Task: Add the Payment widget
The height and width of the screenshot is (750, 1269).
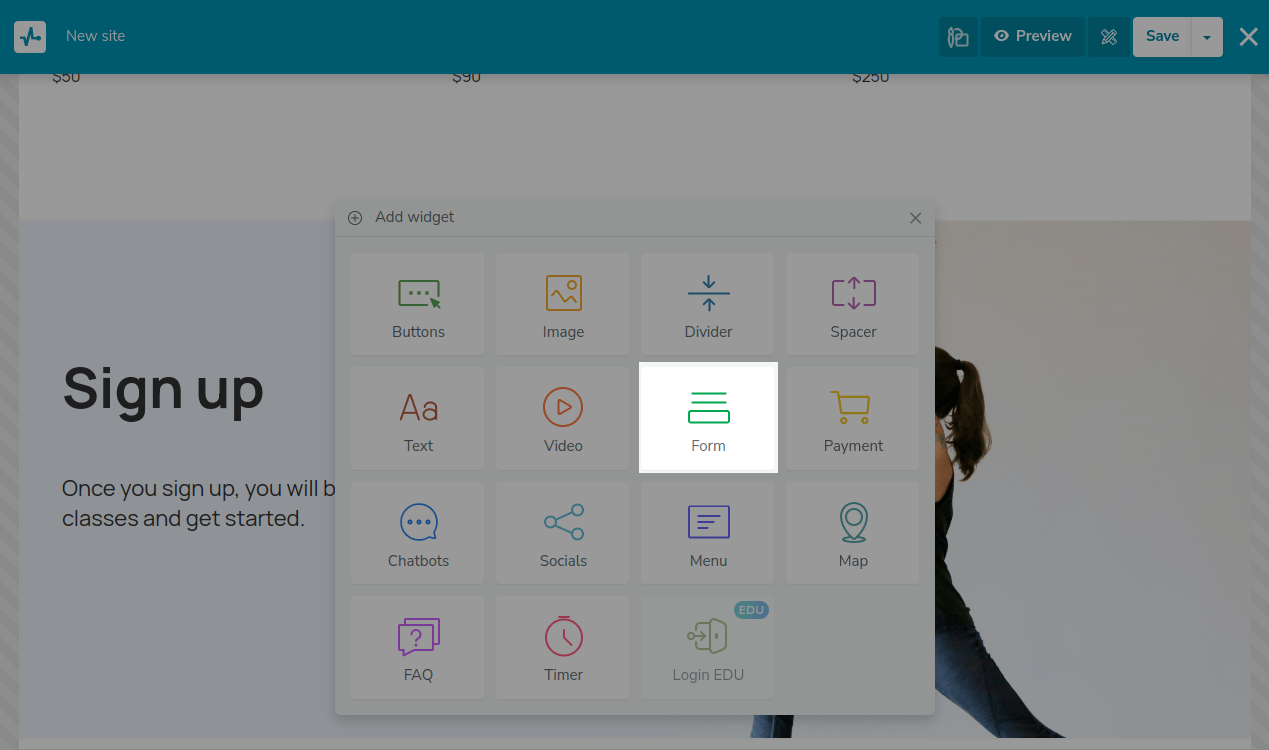Action: click(x=853, y=418)
